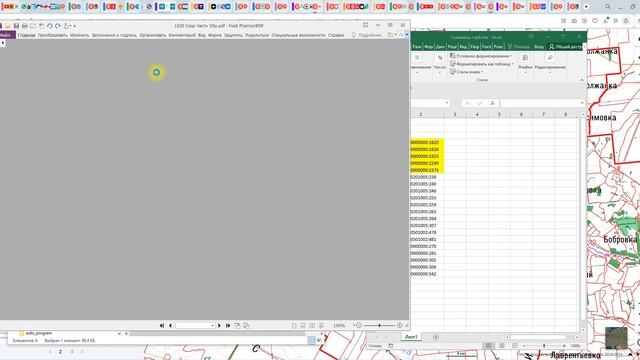The image size is (640, 360).
Task: Select facing pages view icon in Foxit
Action: pos(312,326)
